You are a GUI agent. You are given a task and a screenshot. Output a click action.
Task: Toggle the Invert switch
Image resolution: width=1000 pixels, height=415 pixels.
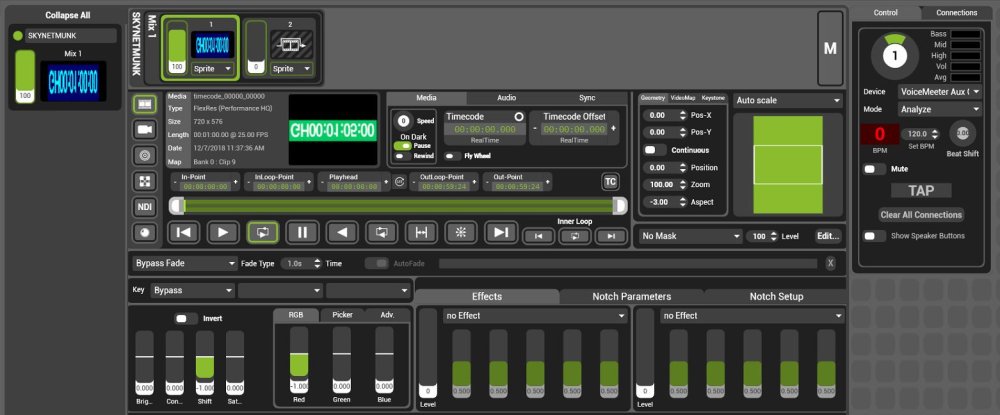tap(186, 318)
